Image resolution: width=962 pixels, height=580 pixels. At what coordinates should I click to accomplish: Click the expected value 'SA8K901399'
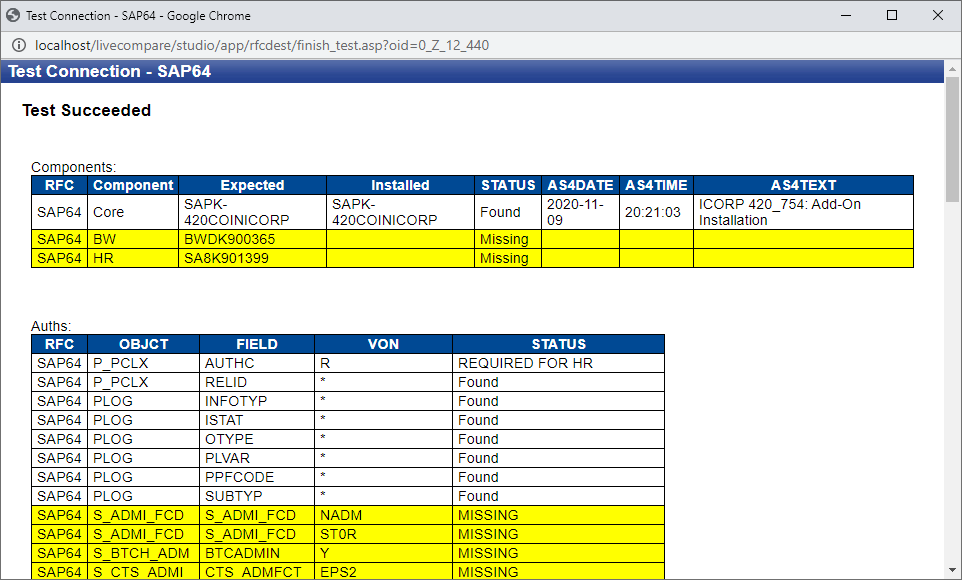[x=252, y=258]
